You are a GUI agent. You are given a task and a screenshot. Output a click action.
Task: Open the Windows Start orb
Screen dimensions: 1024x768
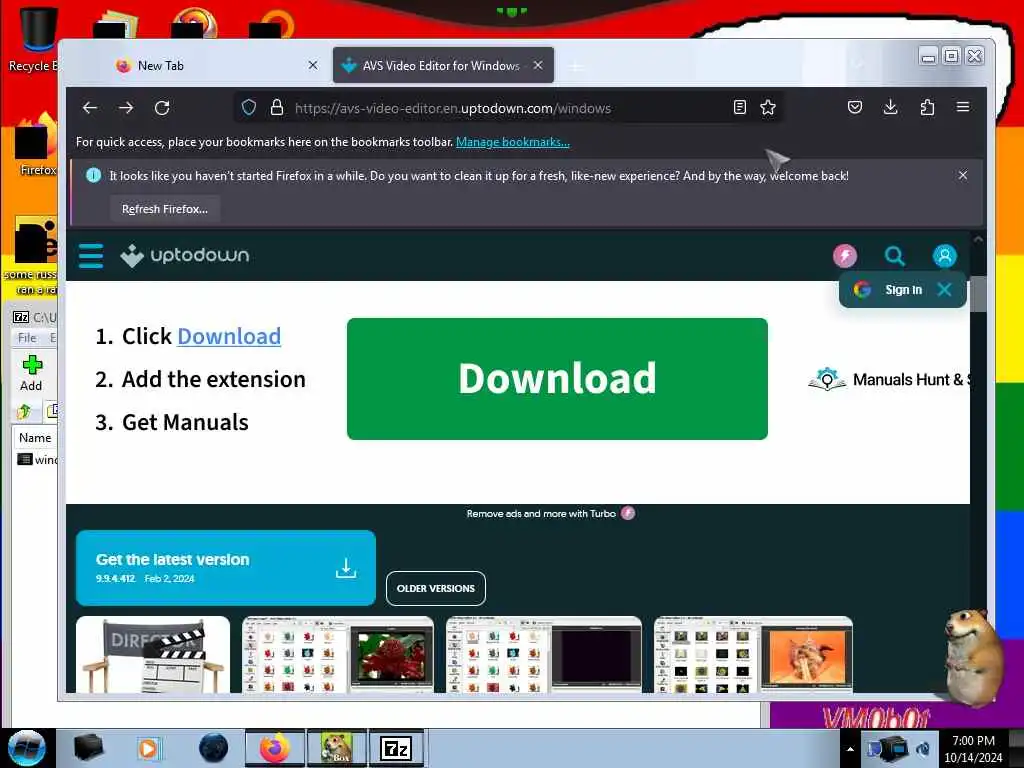(27, 748)
